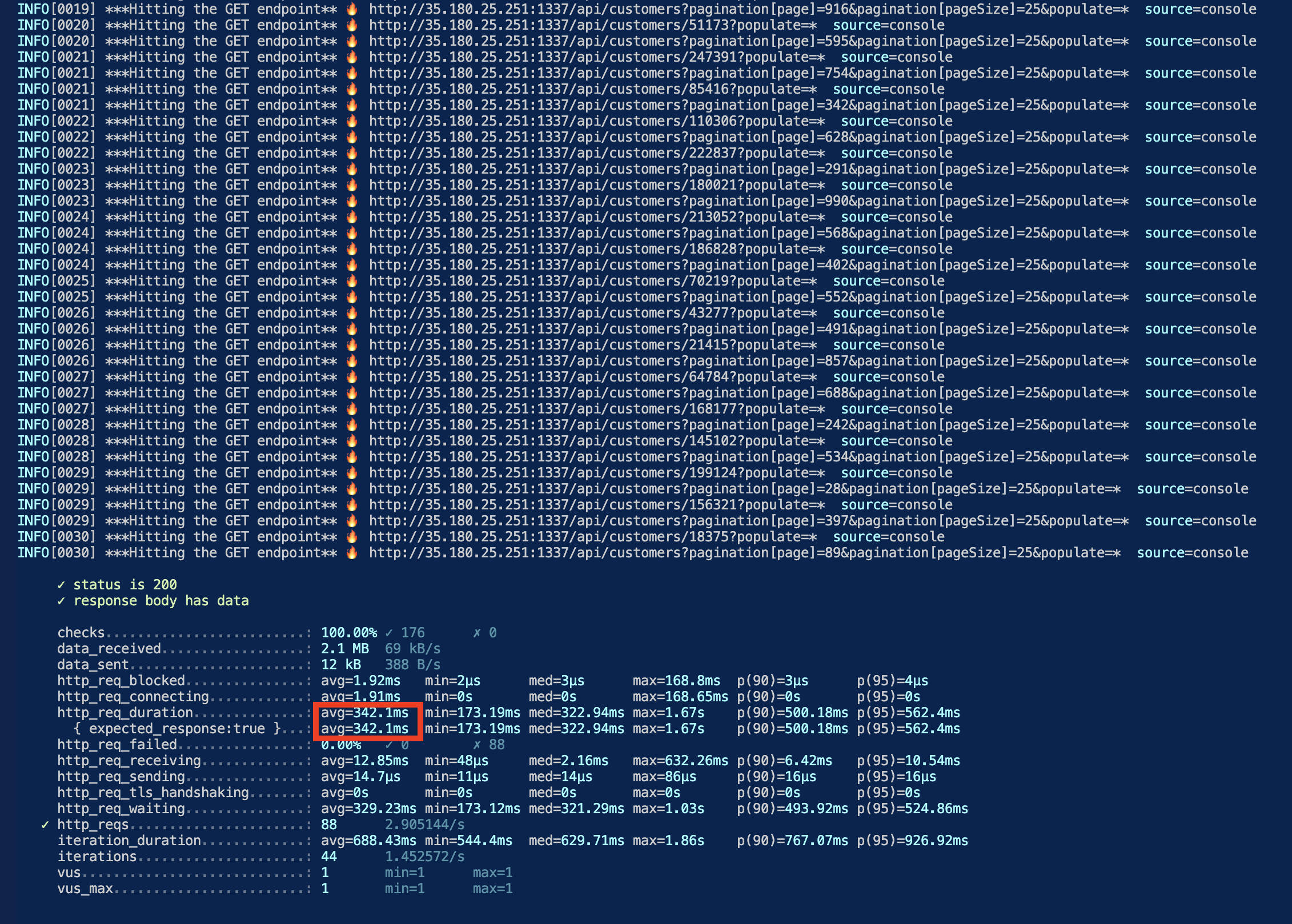Click the iteration_duration avg=688.43ms value

pyautogui.click(x=368, y=841)
